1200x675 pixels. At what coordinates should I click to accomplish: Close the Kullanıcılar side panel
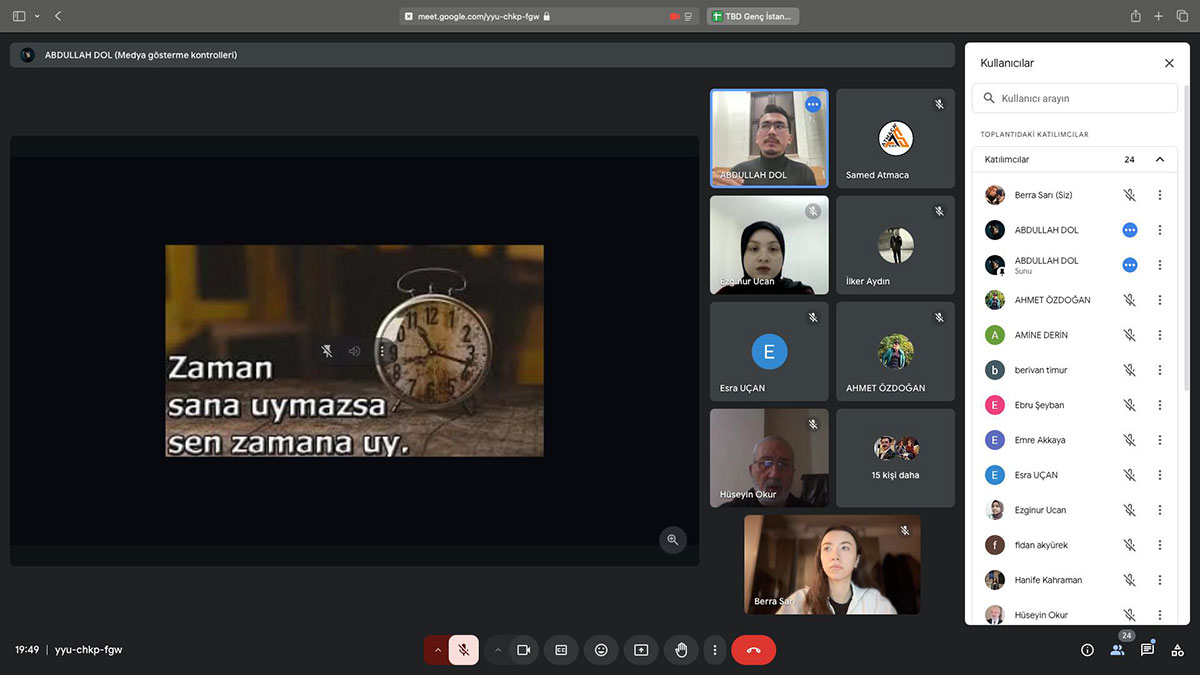tap(1169, 63)
